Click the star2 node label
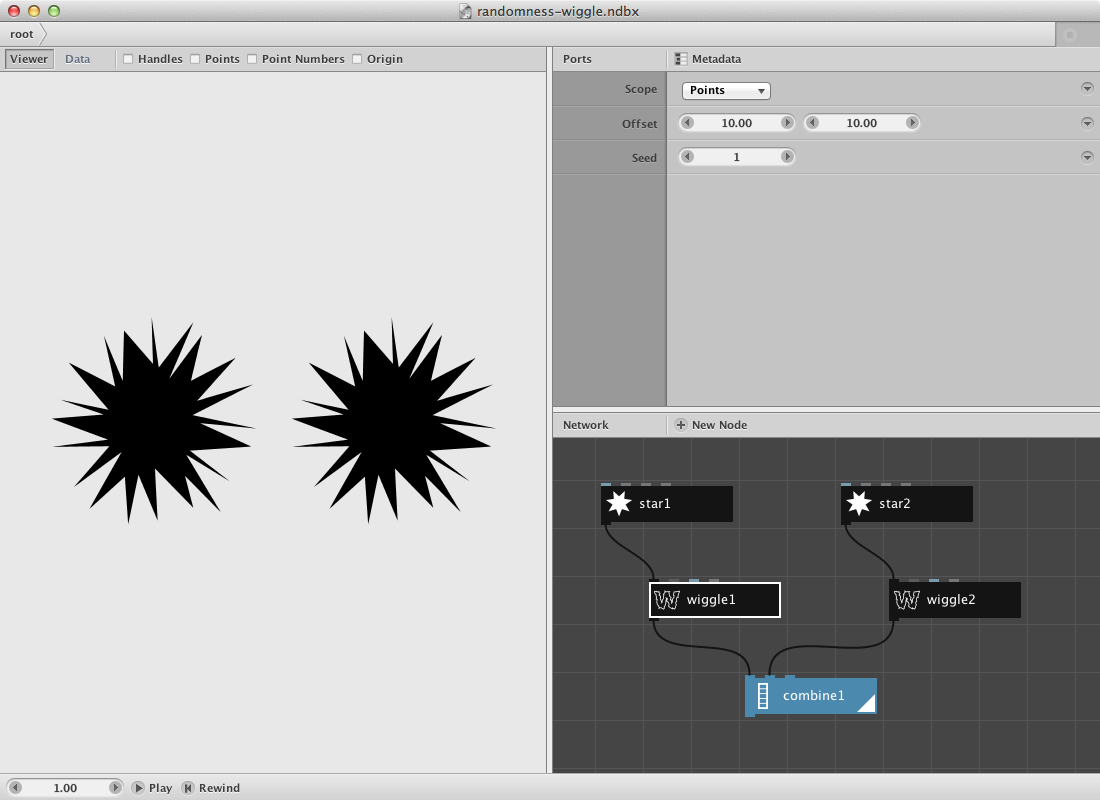 (894, 503)
